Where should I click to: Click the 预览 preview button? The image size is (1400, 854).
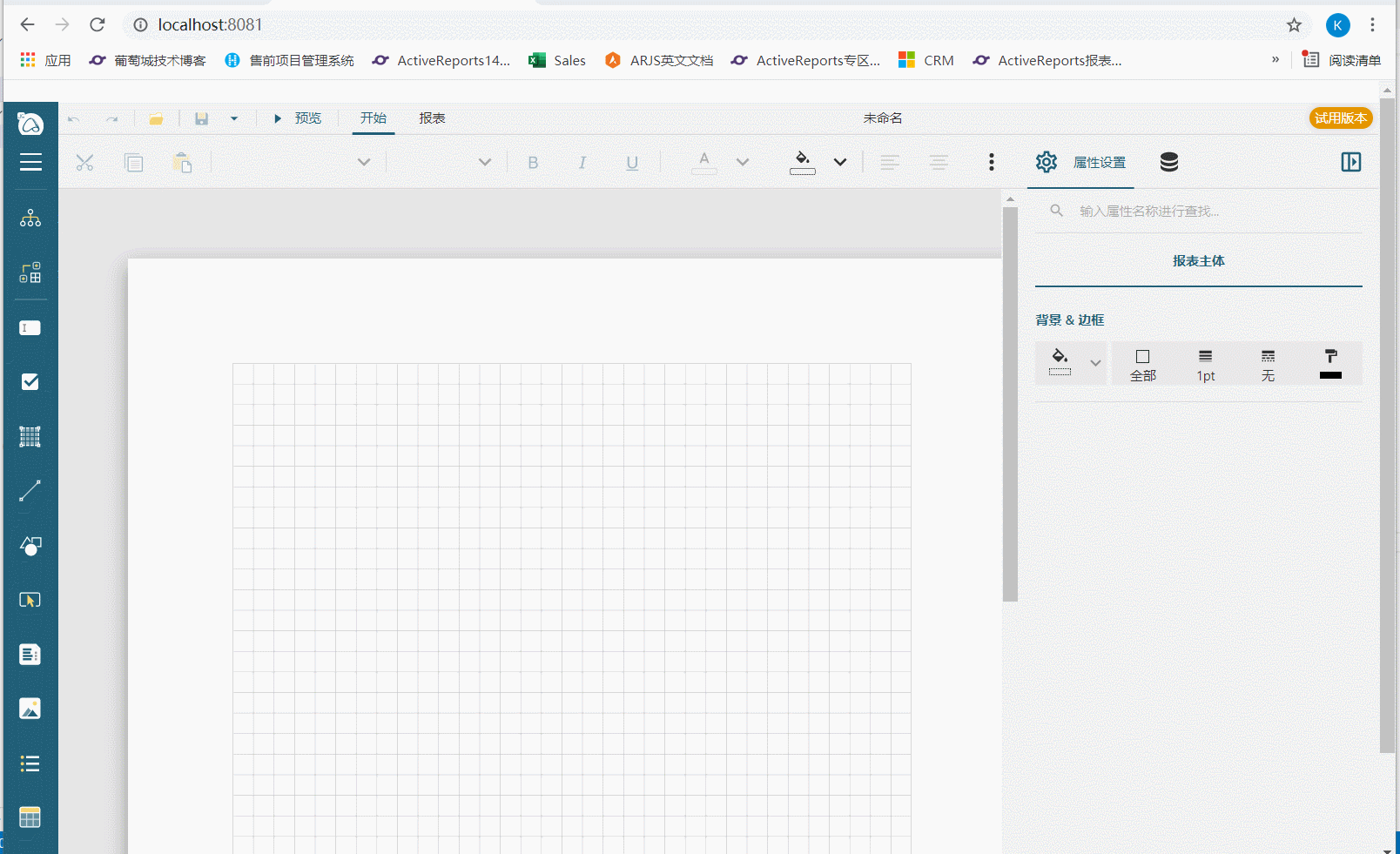point(298,118)
